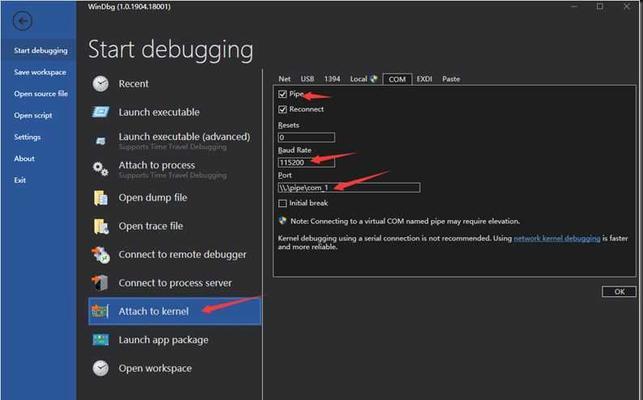The height and width of the screenshot is (400, 643).
Task: Click the shield icon beside Local tab
Action: tap(374, 79)
